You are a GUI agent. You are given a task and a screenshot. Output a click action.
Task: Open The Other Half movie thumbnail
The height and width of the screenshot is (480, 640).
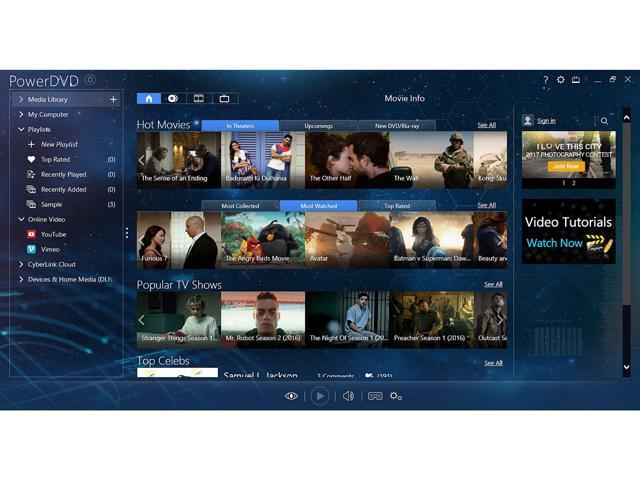click(347, 160)
